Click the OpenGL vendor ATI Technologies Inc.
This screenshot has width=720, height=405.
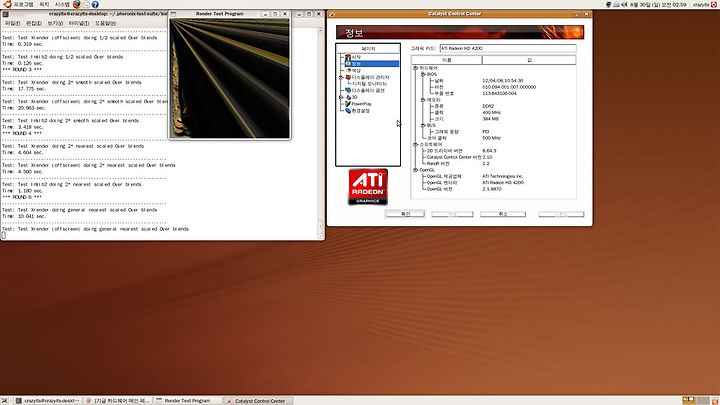click(502, 176)
